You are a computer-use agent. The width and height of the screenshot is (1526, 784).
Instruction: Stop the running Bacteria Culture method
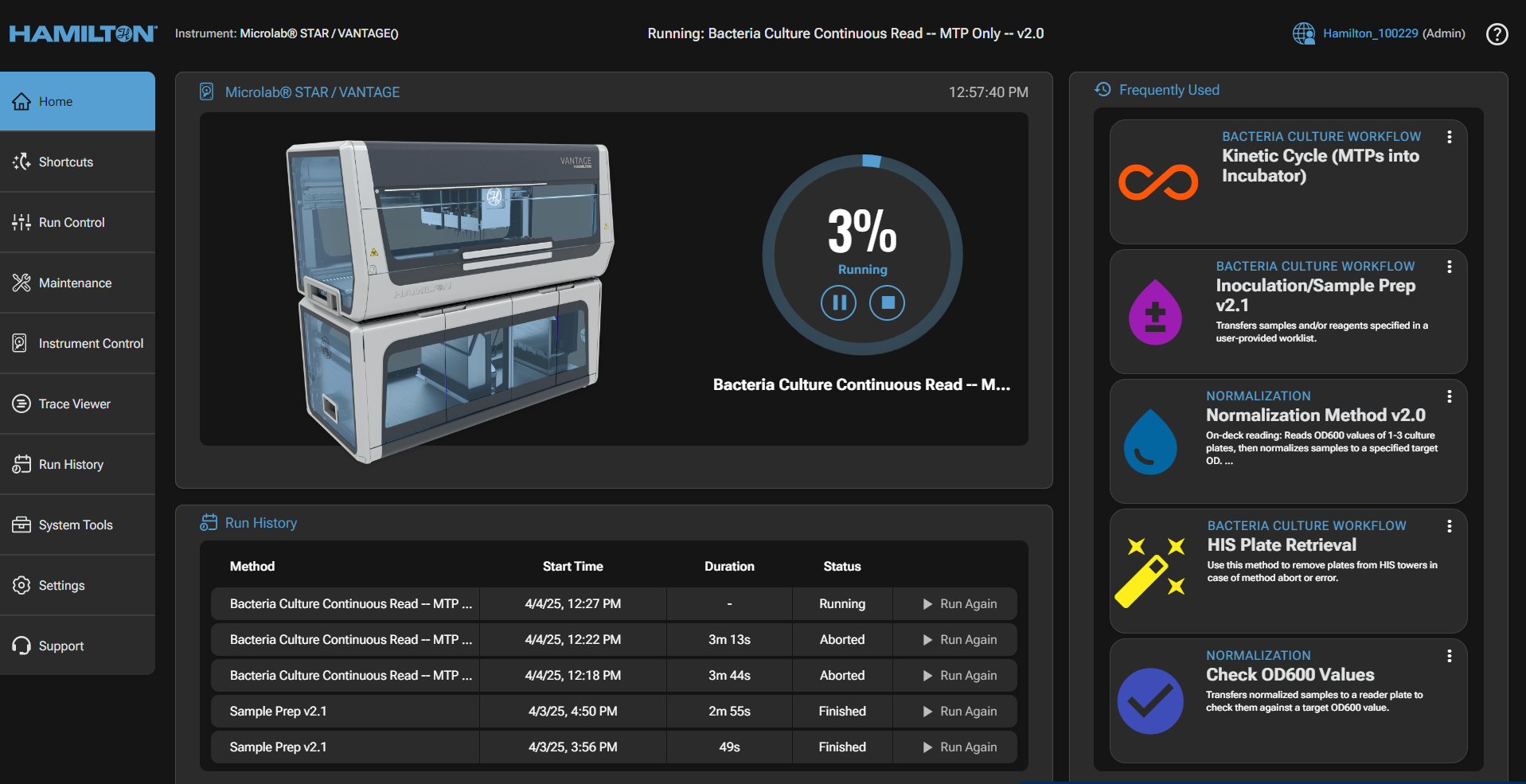tap(887, 302)
